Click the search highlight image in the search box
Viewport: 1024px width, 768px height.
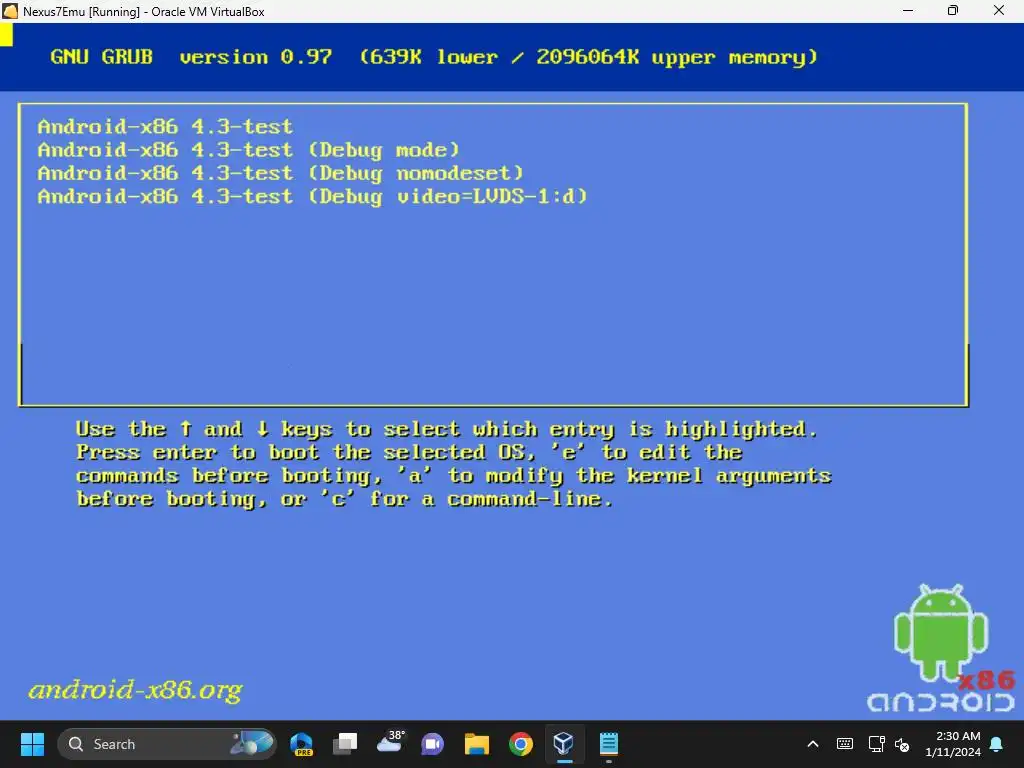pos(251,743)
